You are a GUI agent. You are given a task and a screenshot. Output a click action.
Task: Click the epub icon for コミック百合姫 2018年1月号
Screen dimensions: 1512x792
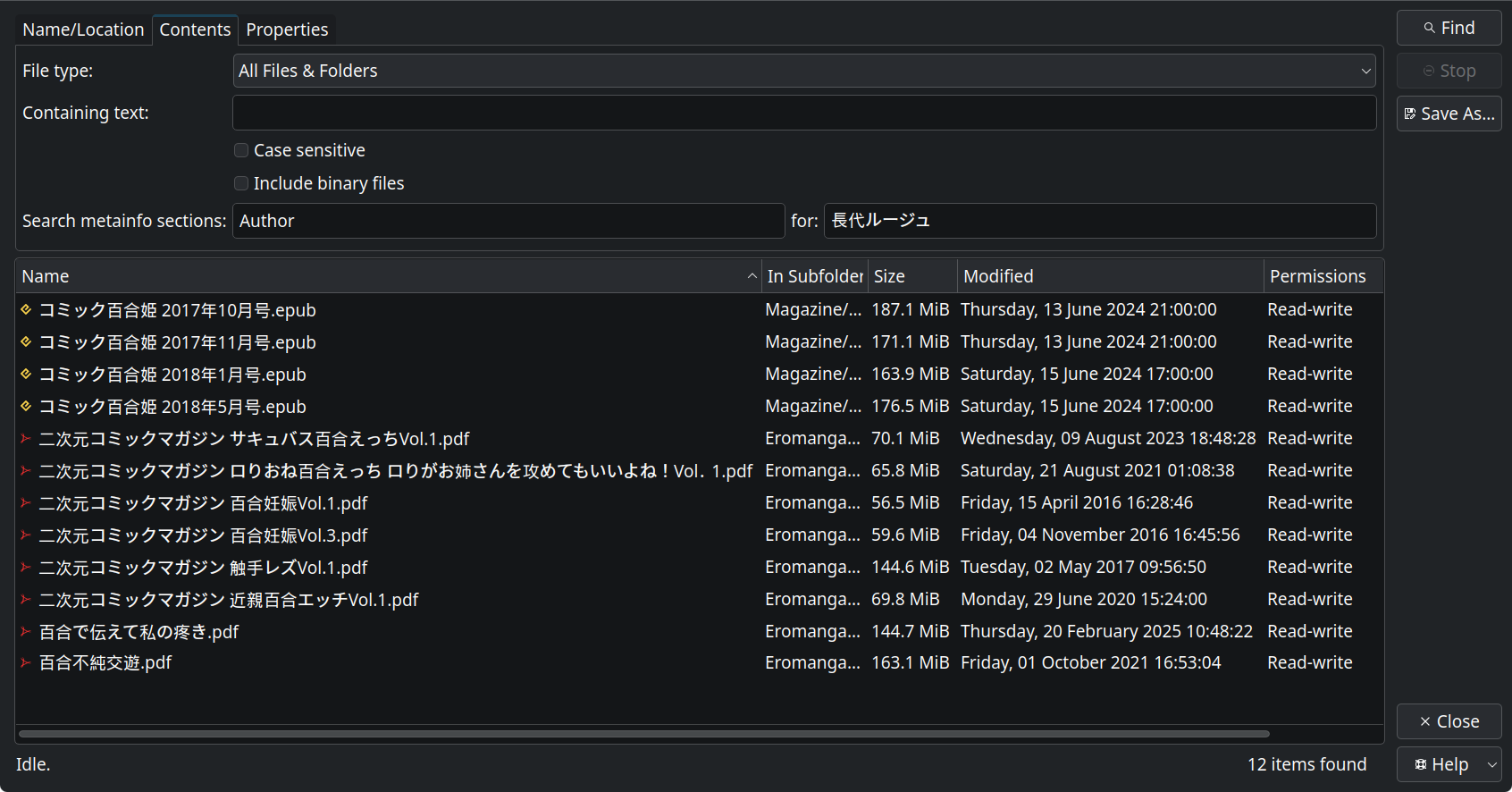[x=26, y=374]
